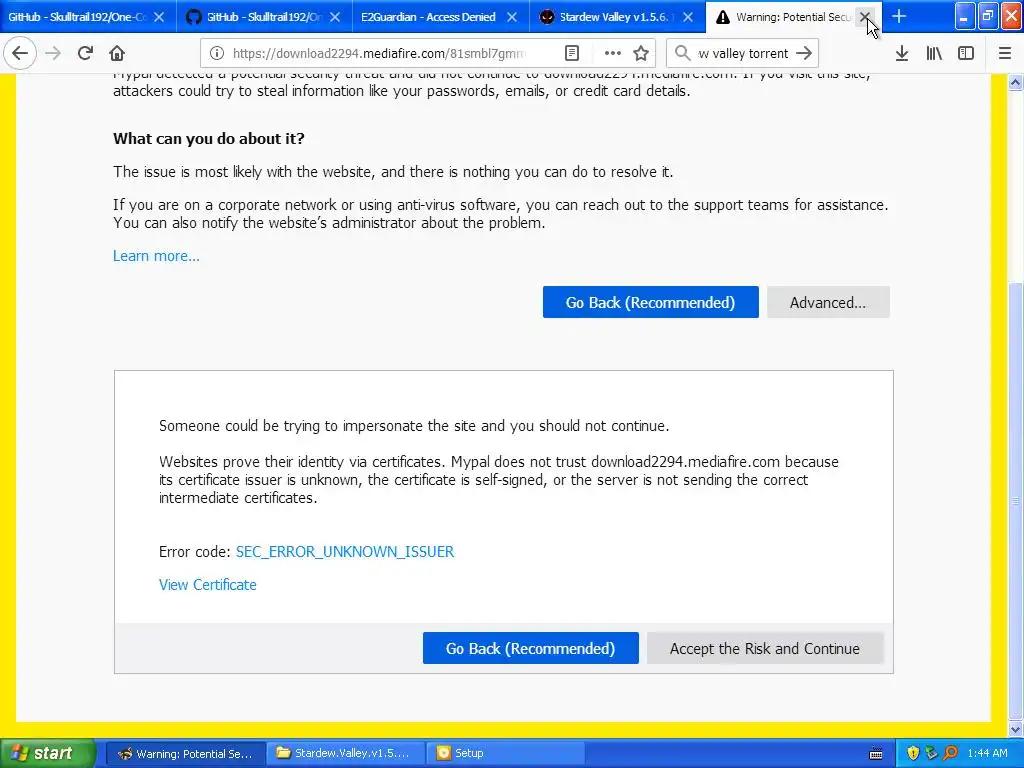Image resolution: width=1024 pixels, height=768 pixels.
Task: Click the page scrollbar up arrow
Action: tap(1015, 82)
